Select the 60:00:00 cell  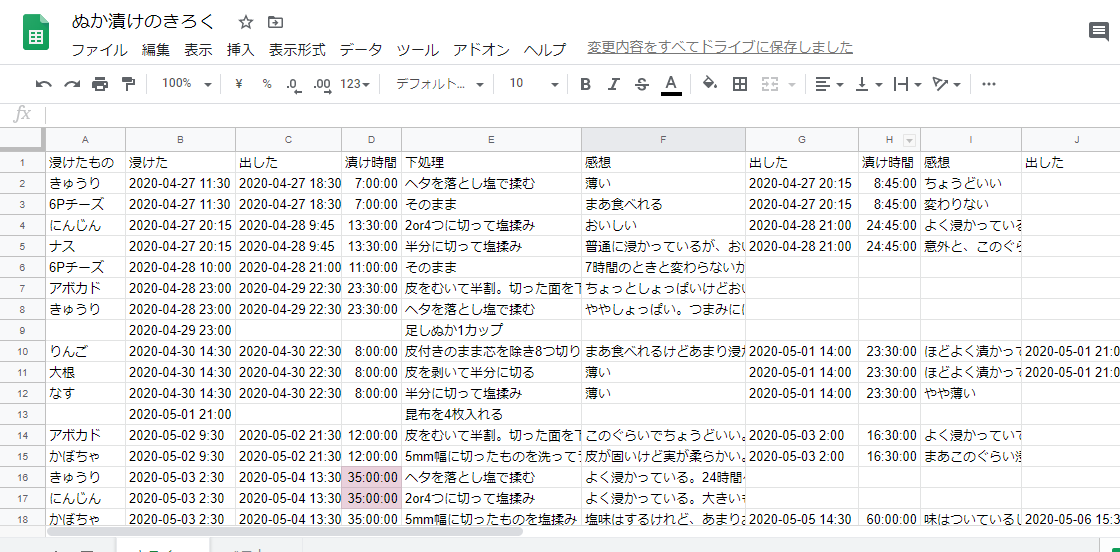tap(889, 520)
